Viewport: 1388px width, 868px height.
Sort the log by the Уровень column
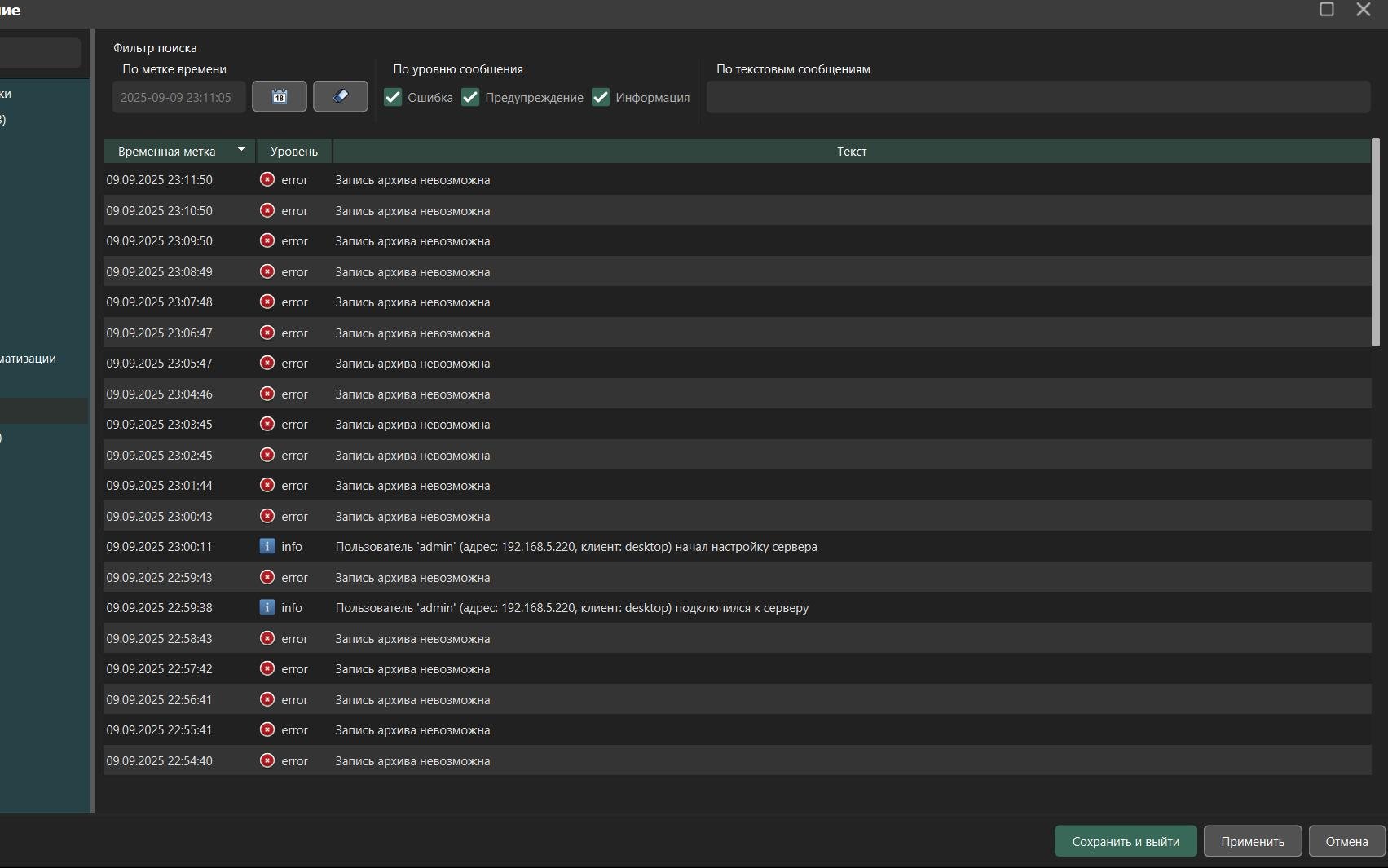click(x=294, y=151)
